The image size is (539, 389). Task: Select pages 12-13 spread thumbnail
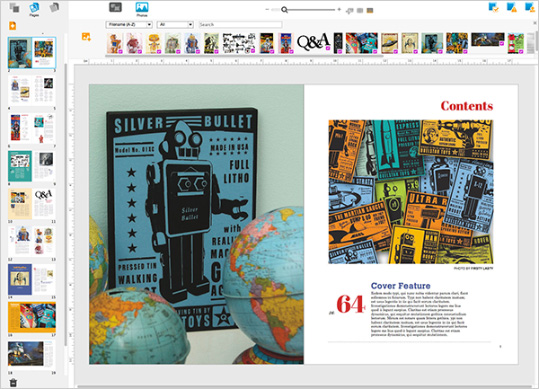(32, 241)
